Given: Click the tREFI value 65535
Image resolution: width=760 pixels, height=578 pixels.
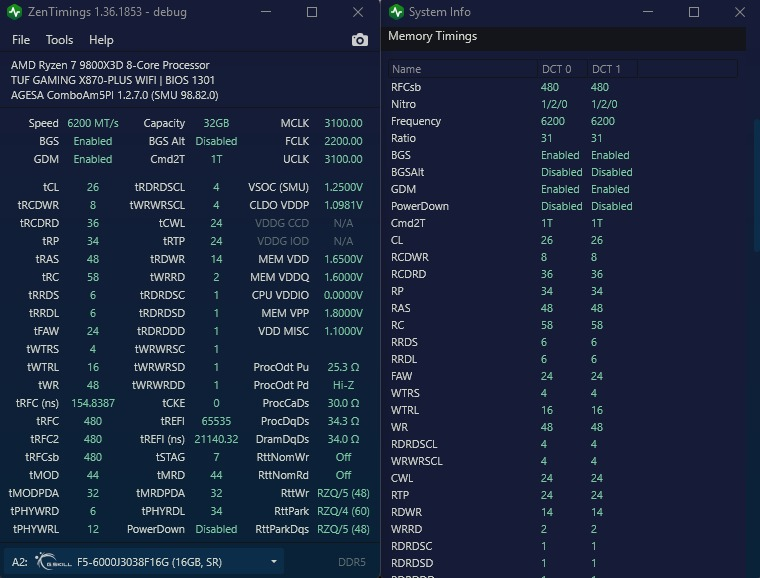Looking at the screenshot, I should click(216, 421).
